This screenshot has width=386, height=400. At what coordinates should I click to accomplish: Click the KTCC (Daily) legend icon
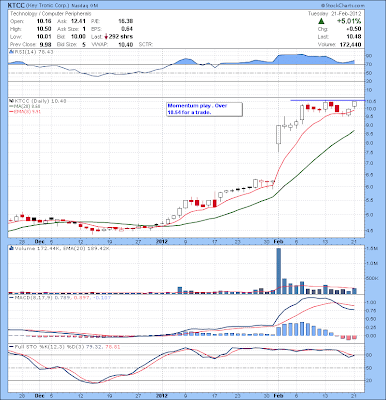pyautogui.click(x=11, y=101)
